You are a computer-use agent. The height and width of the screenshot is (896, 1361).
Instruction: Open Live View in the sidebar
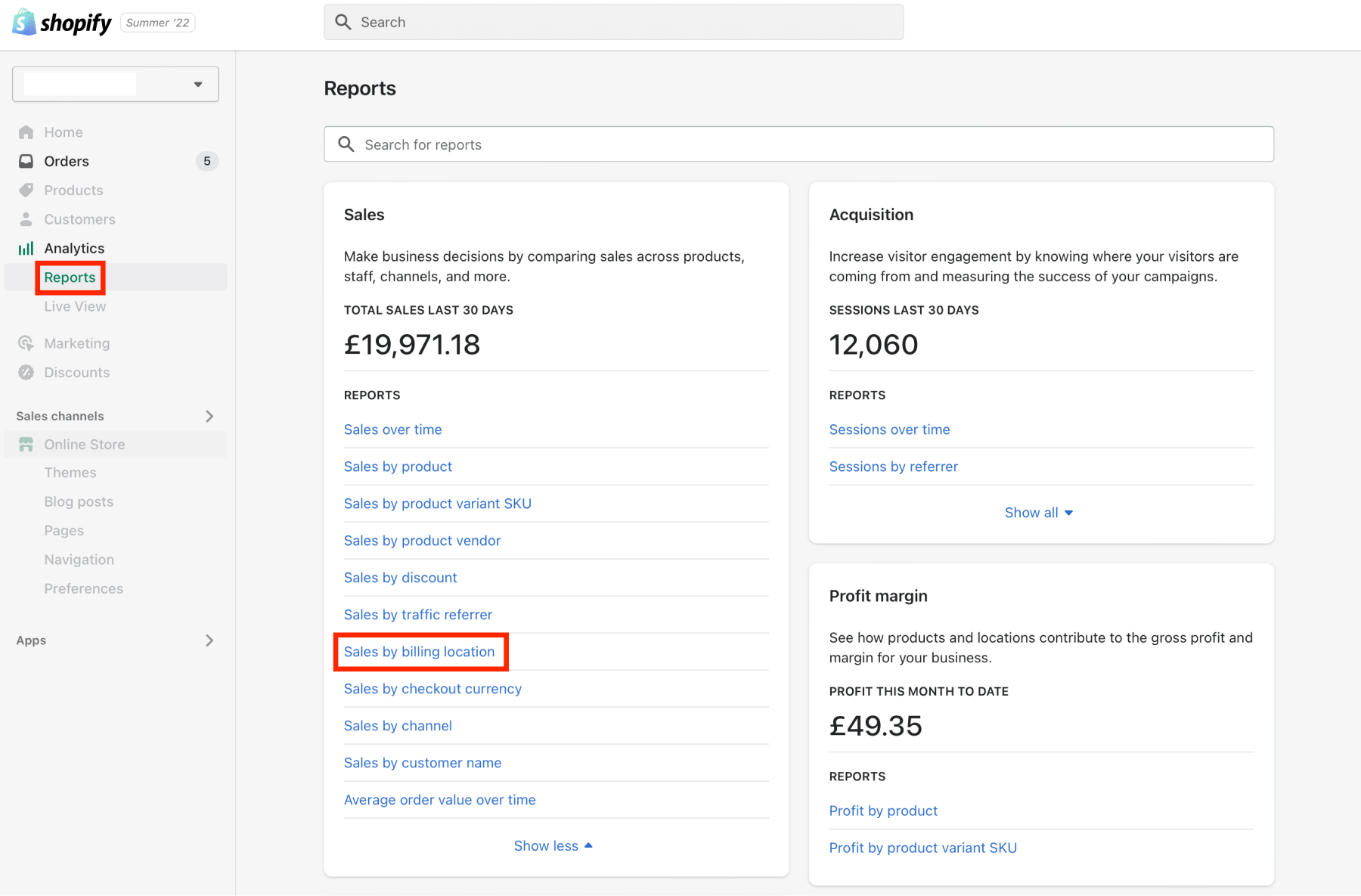pyautogui.click(x=75, y=306)
